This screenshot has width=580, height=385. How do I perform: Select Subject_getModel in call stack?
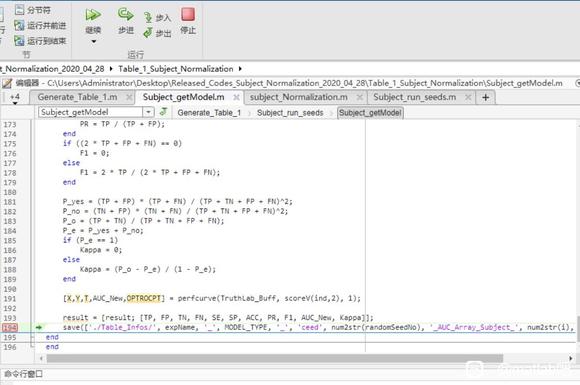coord(370,112)
